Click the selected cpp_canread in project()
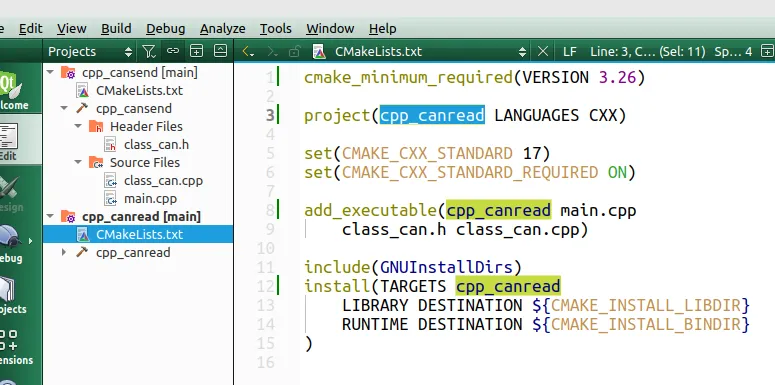This screenshot has height=385, width=775. (x=432, y=116)
